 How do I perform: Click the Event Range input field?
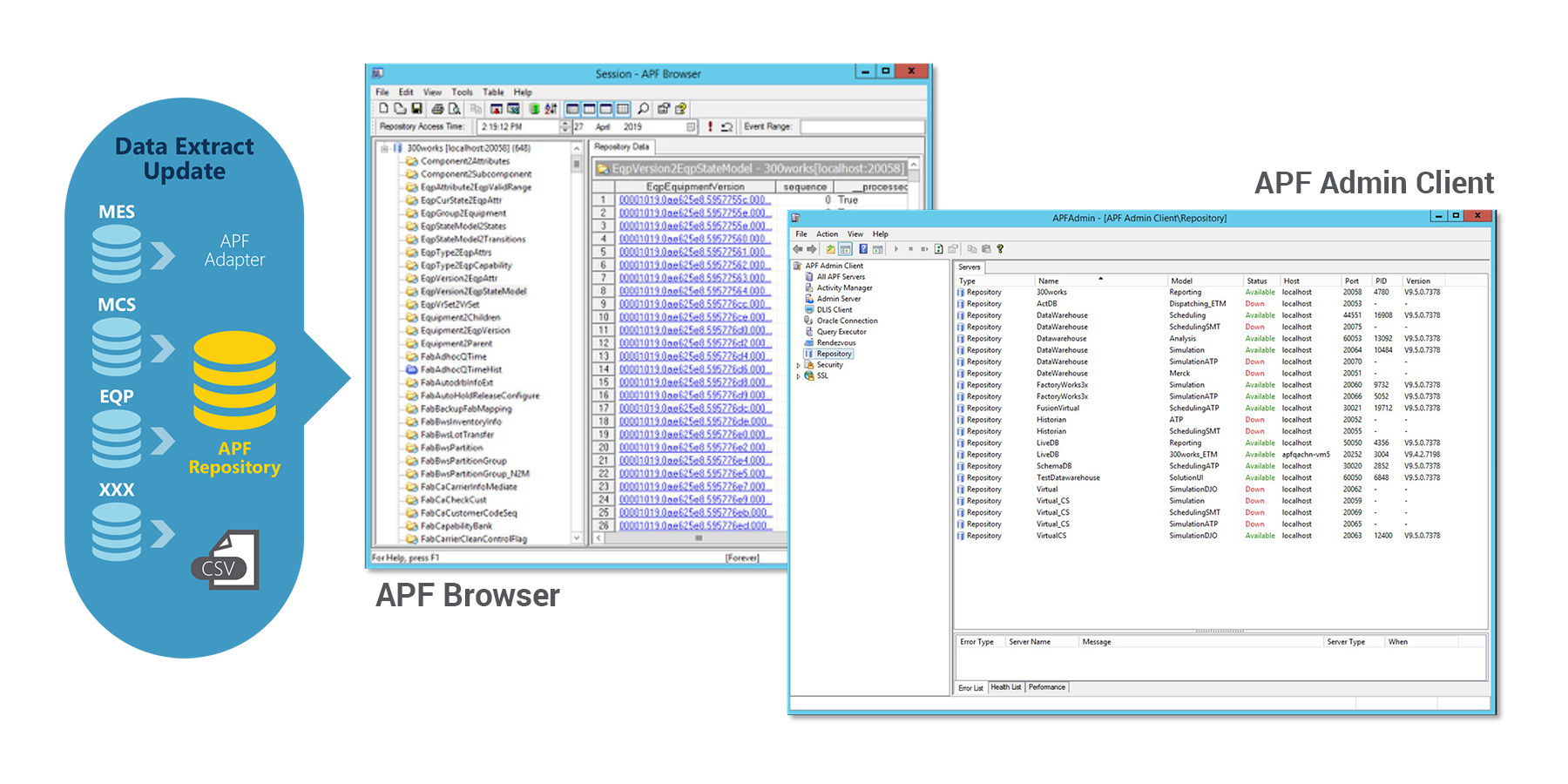[x=862, y=127]
